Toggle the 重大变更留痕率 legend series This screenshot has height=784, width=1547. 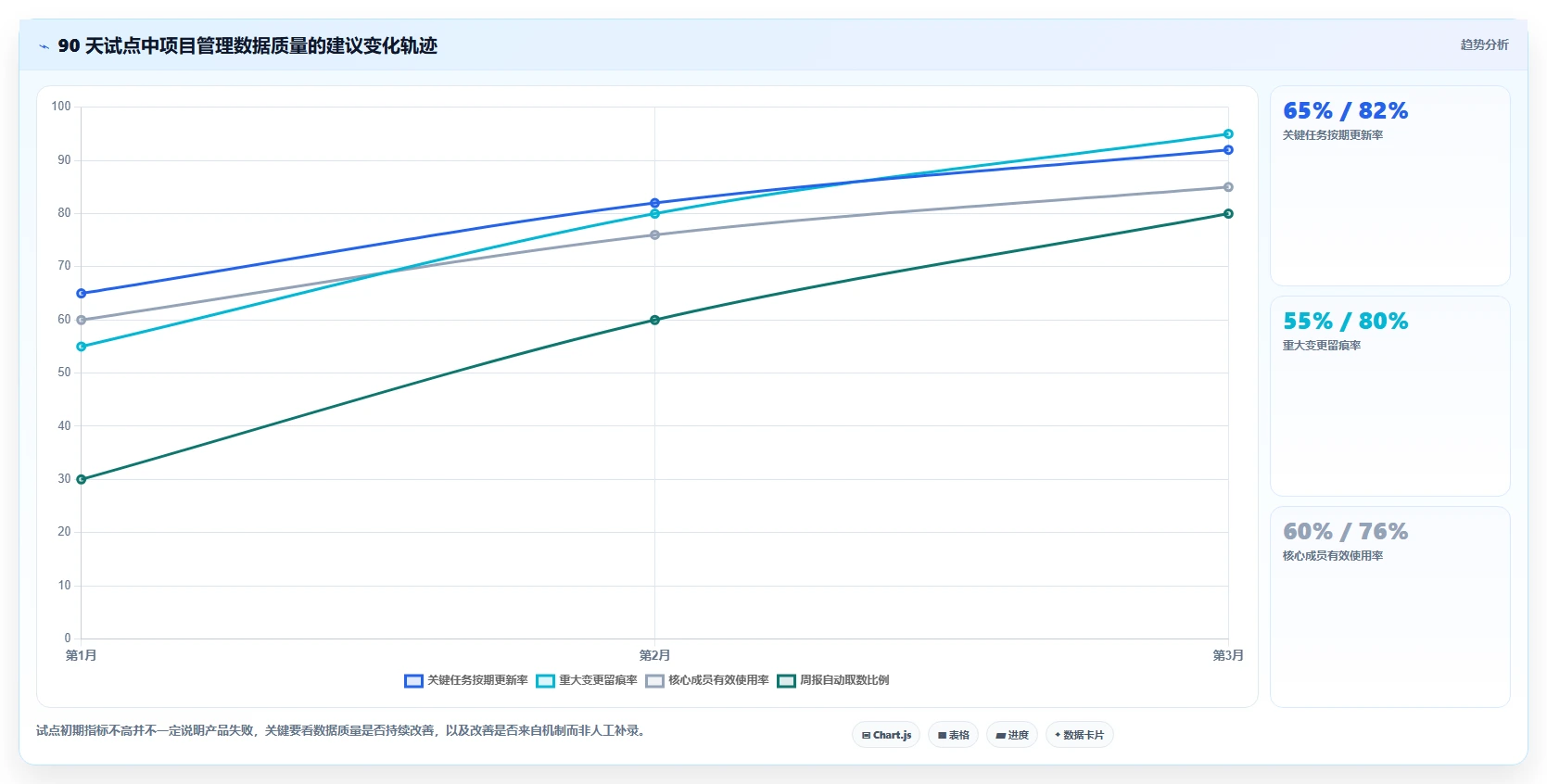point(586,680)
